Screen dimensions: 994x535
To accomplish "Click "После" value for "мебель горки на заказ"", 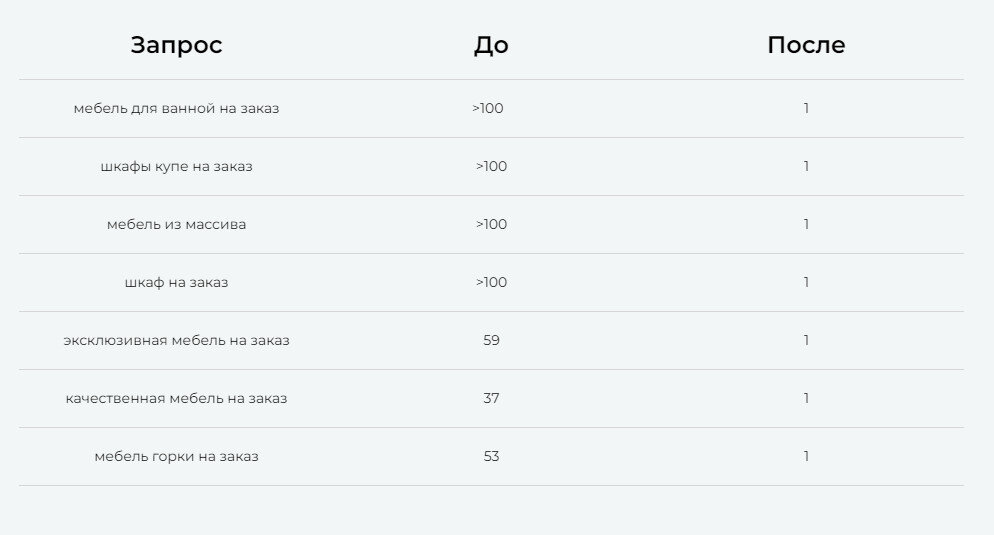I will point(806,456).
